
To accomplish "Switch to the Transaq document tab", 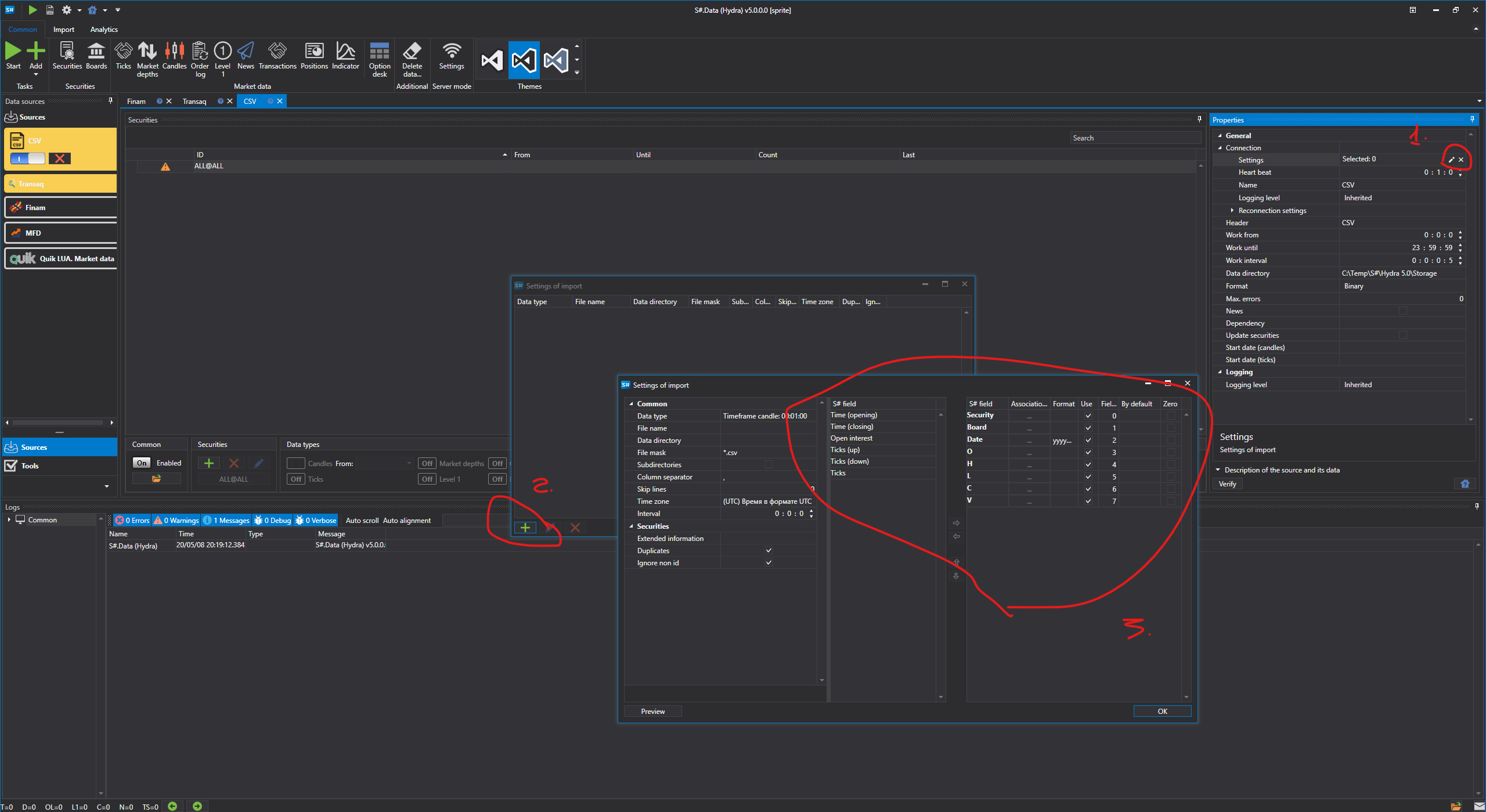I will [x=194, y=102].
